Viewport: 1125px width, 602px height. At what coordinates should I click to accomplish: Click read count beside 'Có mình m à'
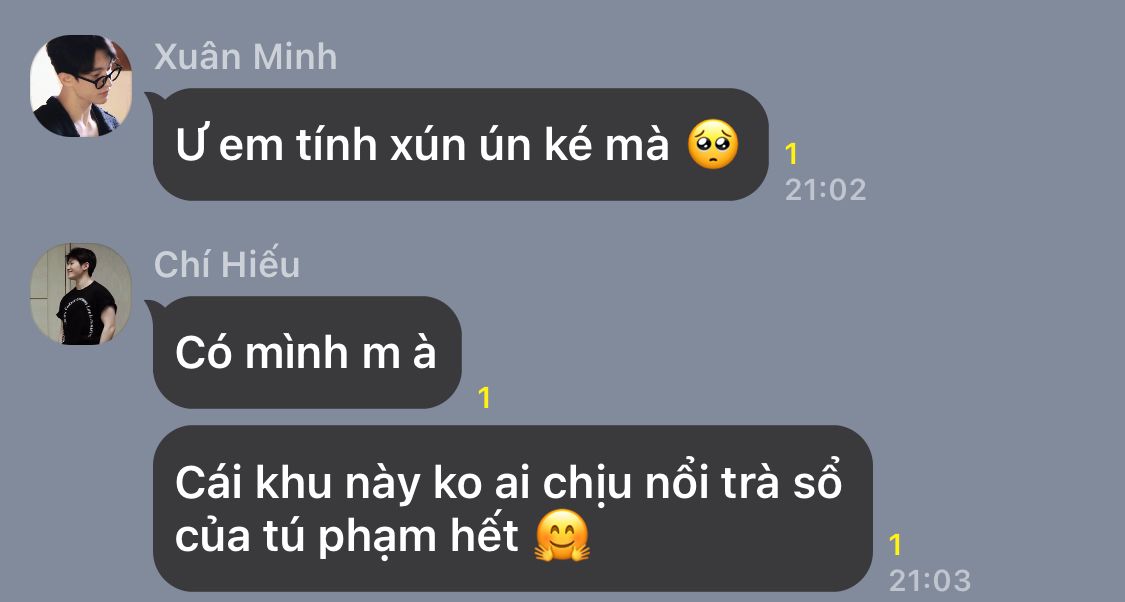[x=484, y=398]
